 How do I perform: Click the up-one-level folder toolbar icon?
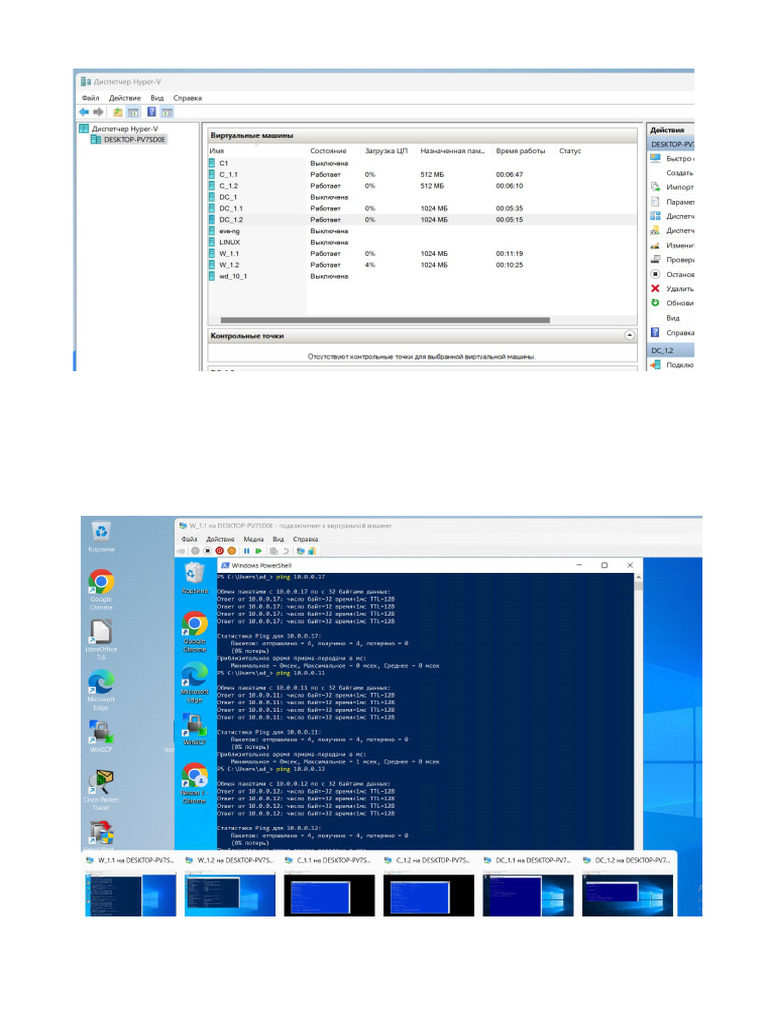pyautogui.click(x=118, y=112)
